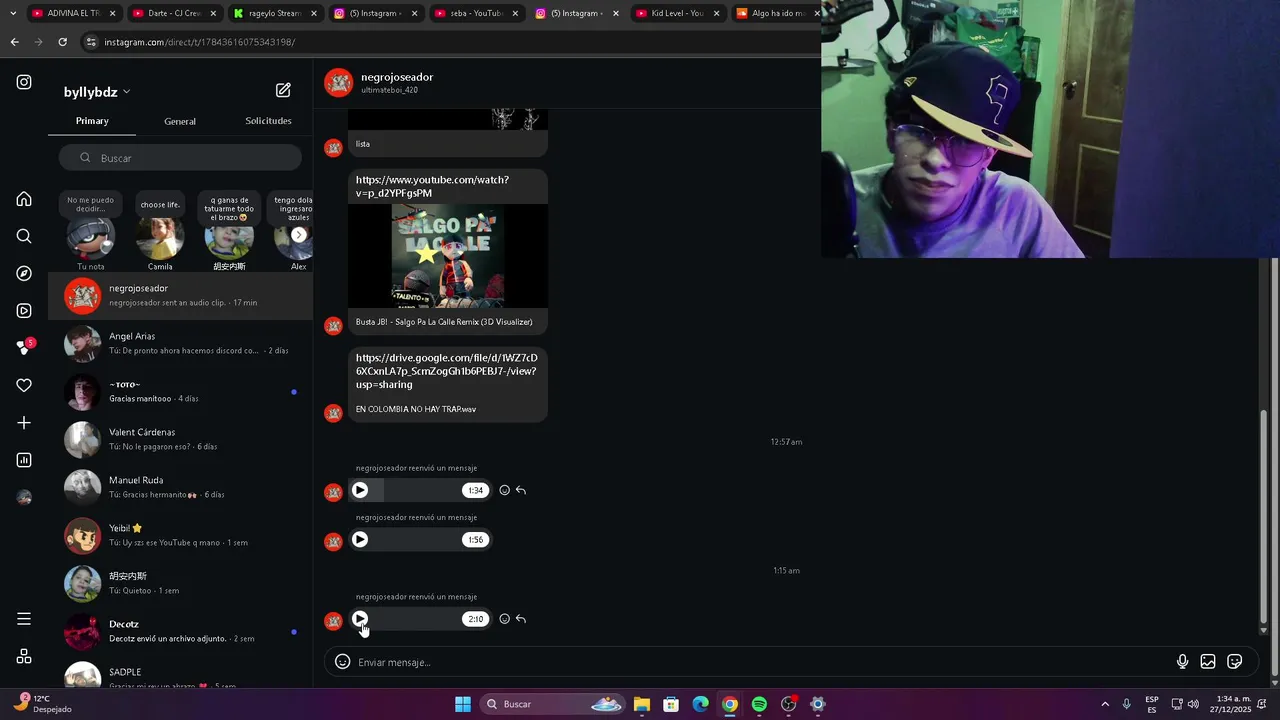Select the Solicitudes inbox tab

coord(268,121)
